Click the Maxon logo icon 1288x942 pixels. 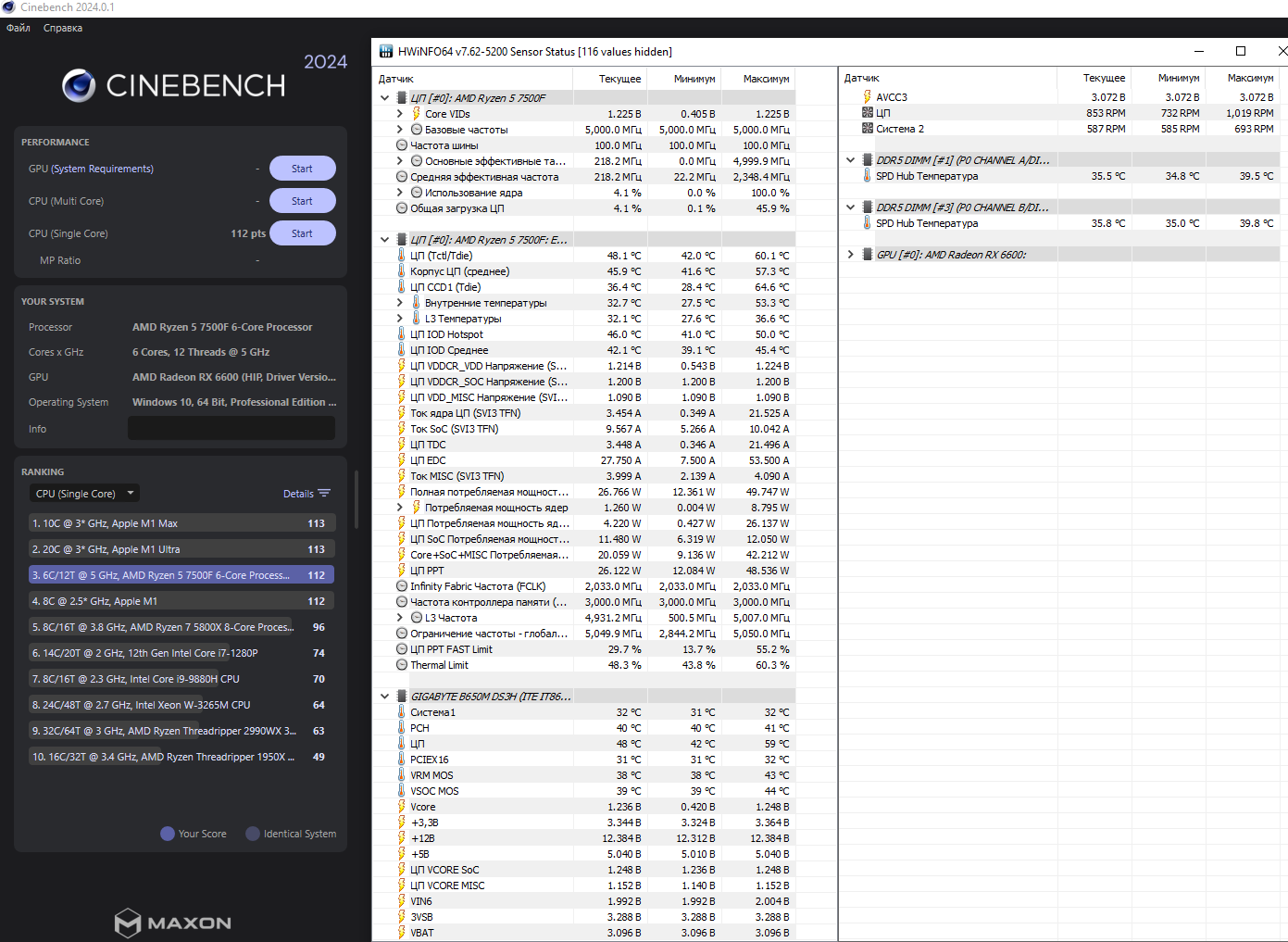click(x=128, y=923)
